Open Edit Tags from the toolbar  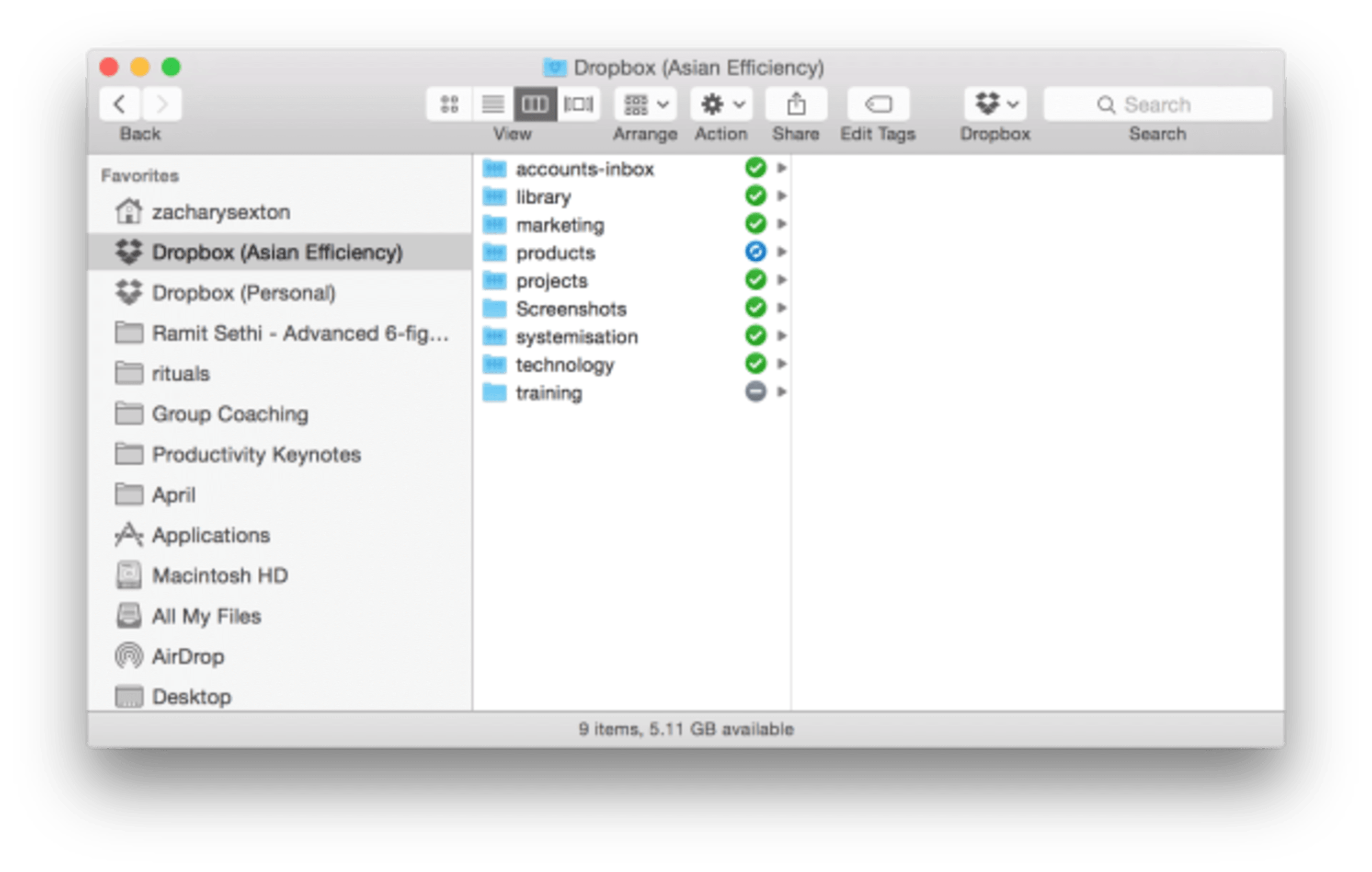878,104
